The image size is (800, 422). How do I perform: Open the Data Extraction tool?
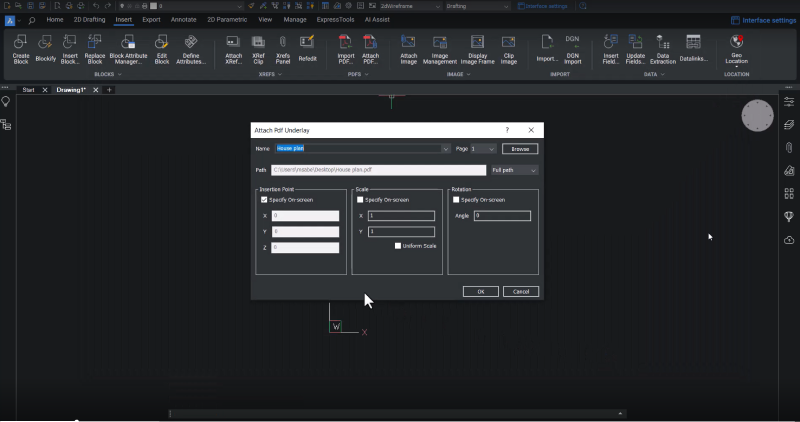click(x=663, y=49)
